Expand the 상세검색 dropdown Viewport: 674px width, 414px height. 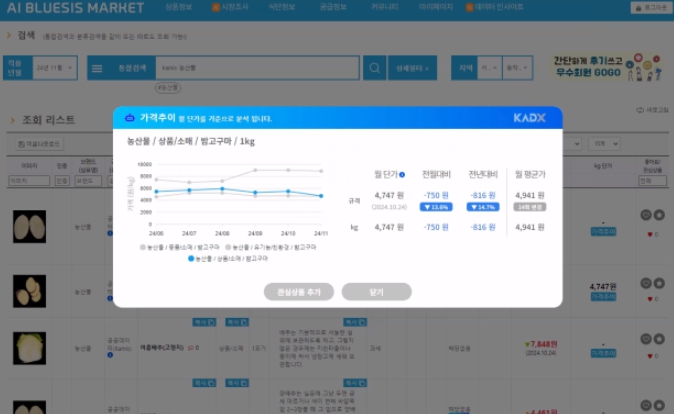coord(411,68)
